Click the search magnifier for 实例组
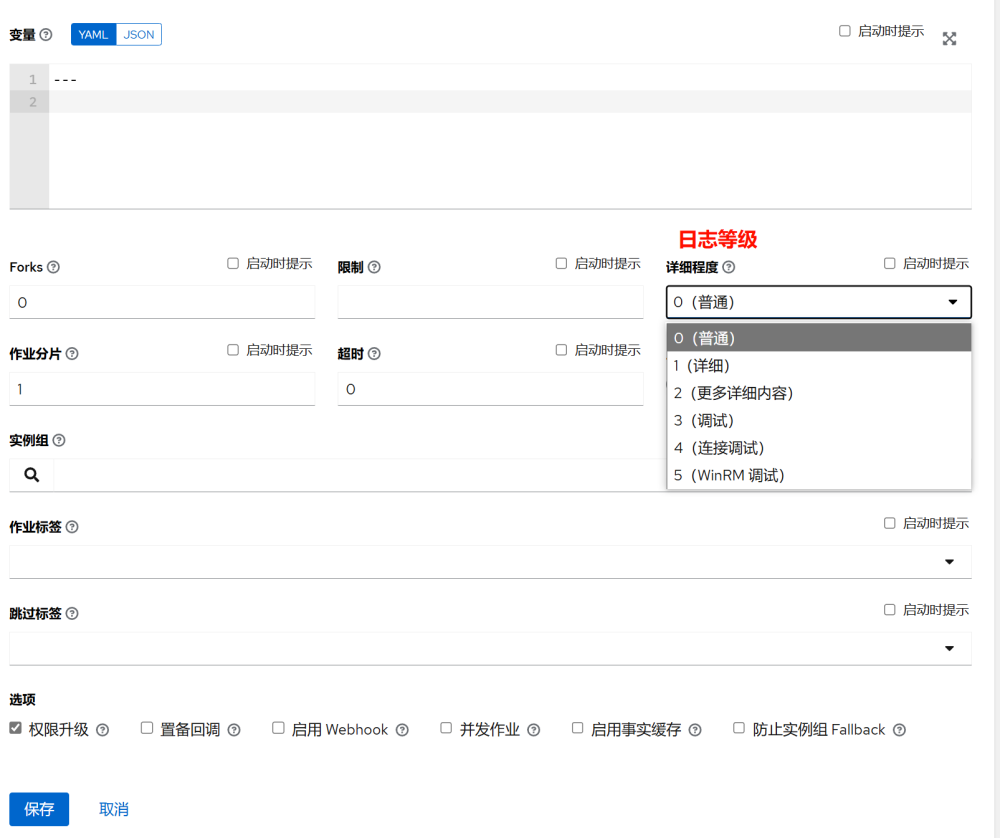1000x838 pixels. 30,474
